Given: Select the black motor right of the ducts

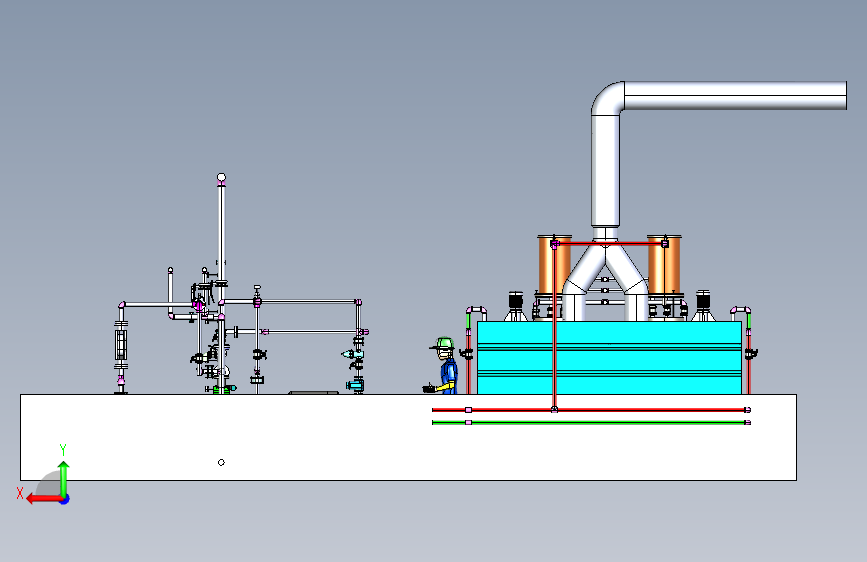Looking at the screenshot, I should pyautogui.click(x=703, y=300).
